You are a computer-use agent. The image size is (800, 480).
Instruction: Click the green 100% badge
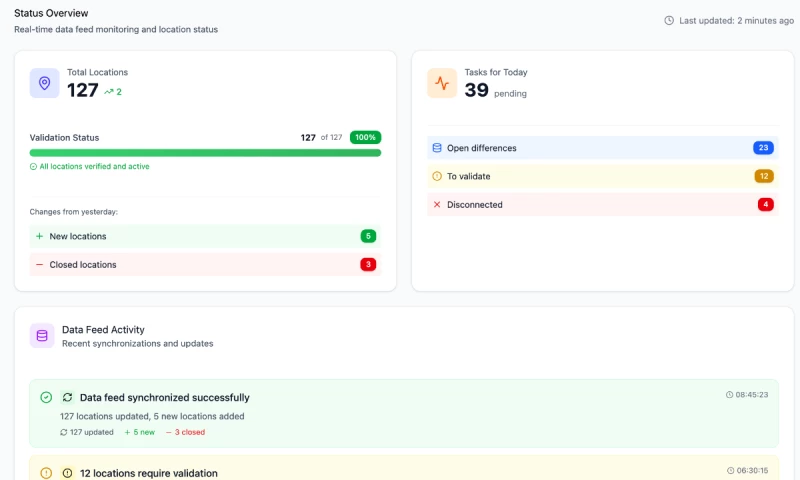pos(365,137)
